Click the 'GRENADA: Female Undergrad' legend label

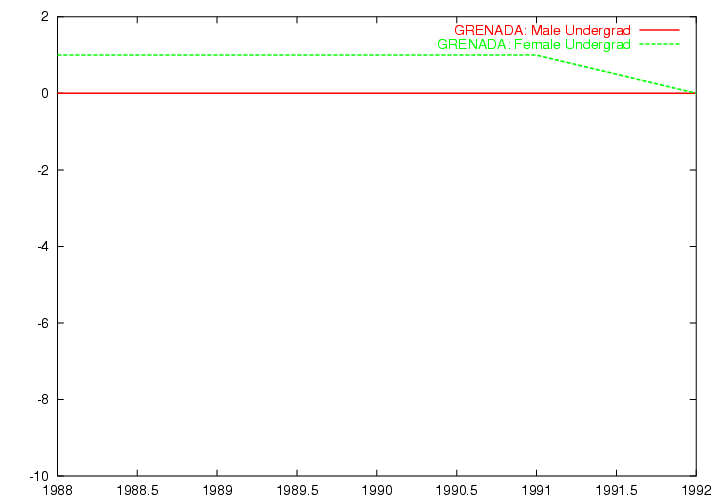534,45
